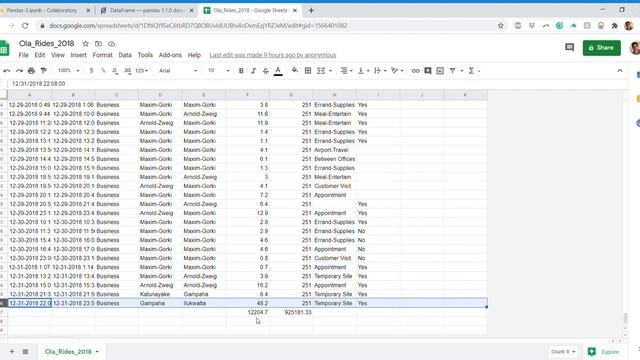Bookmark this page with star icon
Viewport: 640px width, 360px height.
[500, 26]
